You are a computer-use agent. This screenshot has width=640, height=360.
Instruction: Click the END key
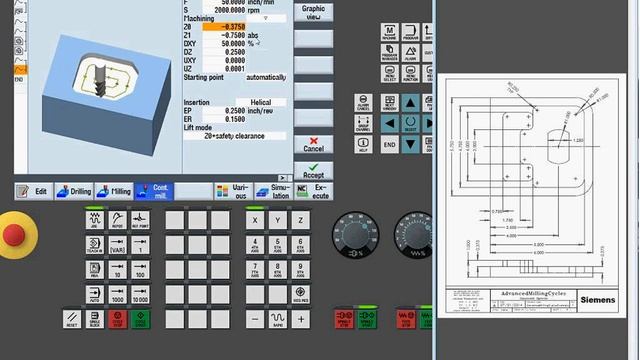tap(389, 144)
